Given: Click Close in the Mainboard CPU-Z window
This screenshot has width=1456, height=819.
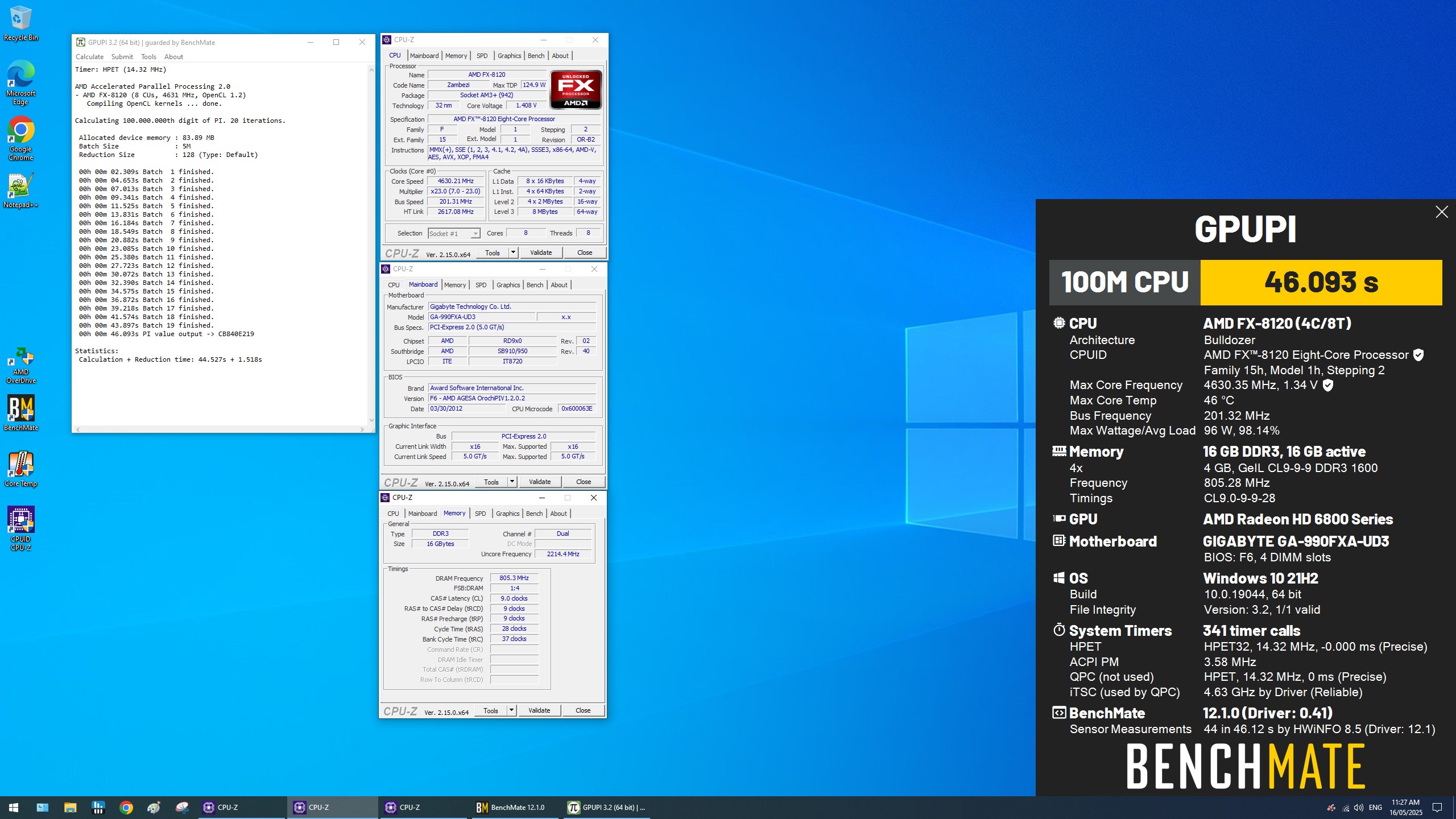Looking at the screenshot, I should point(584,482).
